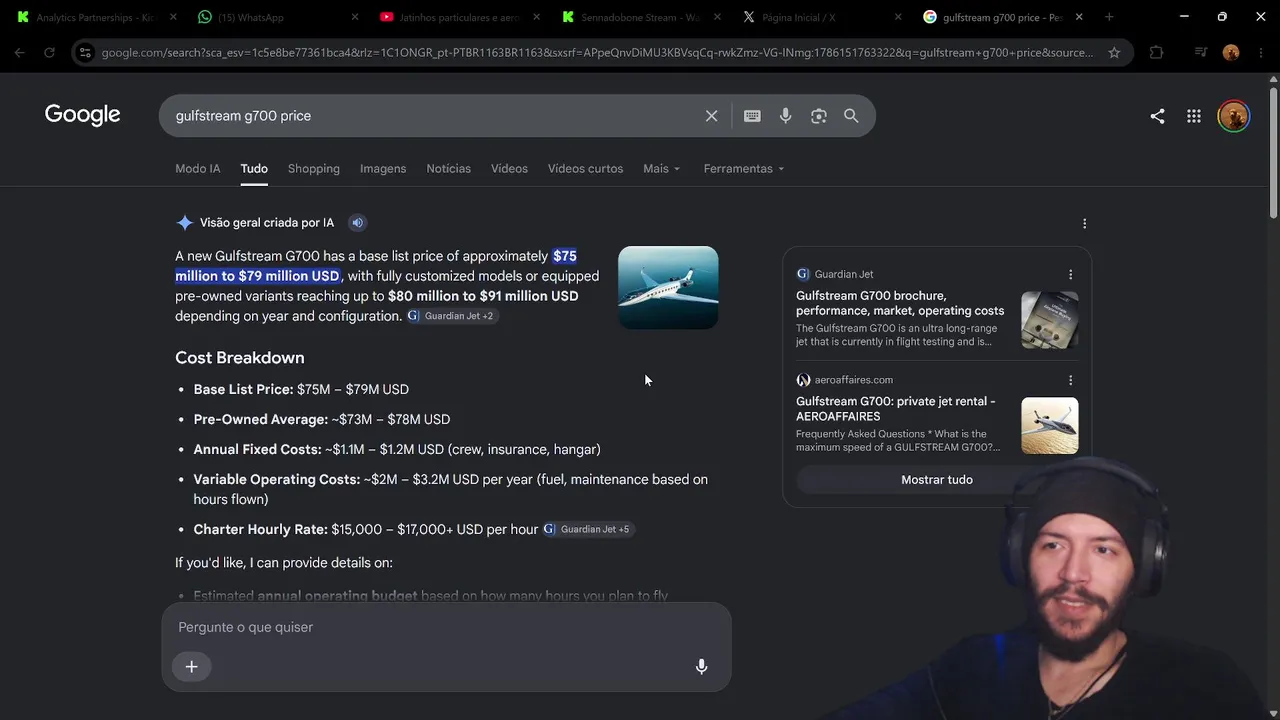Select the Vídeos curtos search tab
Viewport: 1280px width, 720px height.
click(585, 169)
